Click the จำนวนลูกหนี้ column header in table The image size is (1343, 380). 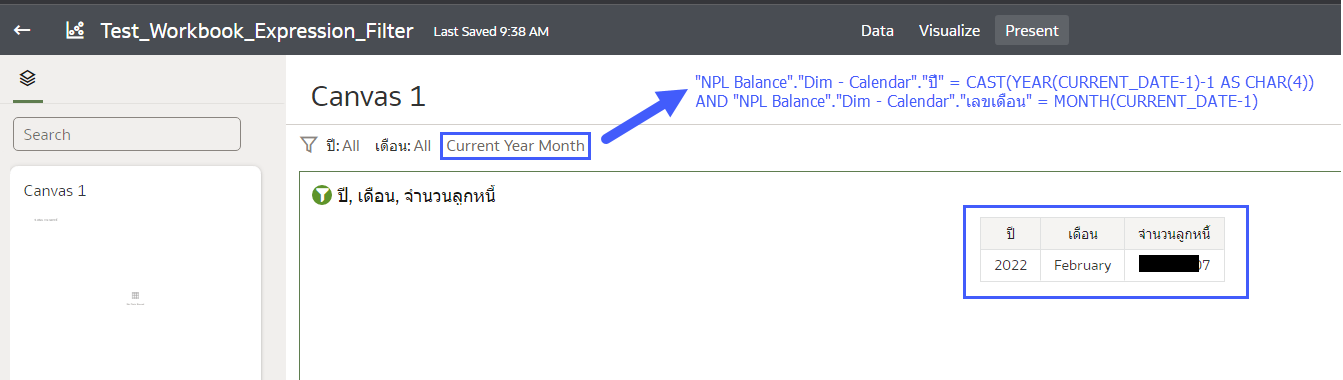[1174, 234]
